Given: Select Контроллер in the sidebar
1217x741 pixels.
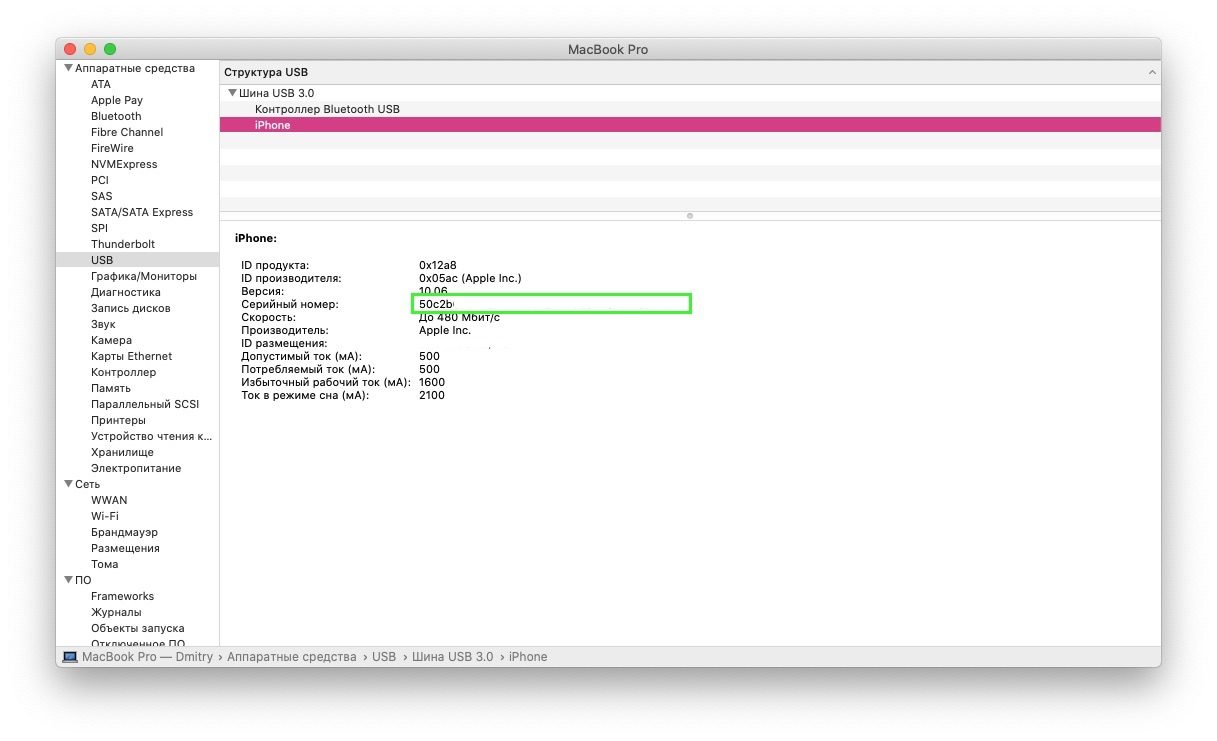Looking at the screenshot, I should click(123, 372).
